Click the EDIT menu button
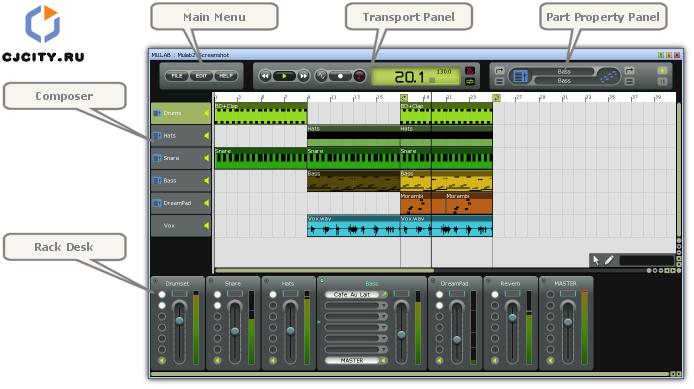Screen dimensions: 694x389 pos(201,76)
